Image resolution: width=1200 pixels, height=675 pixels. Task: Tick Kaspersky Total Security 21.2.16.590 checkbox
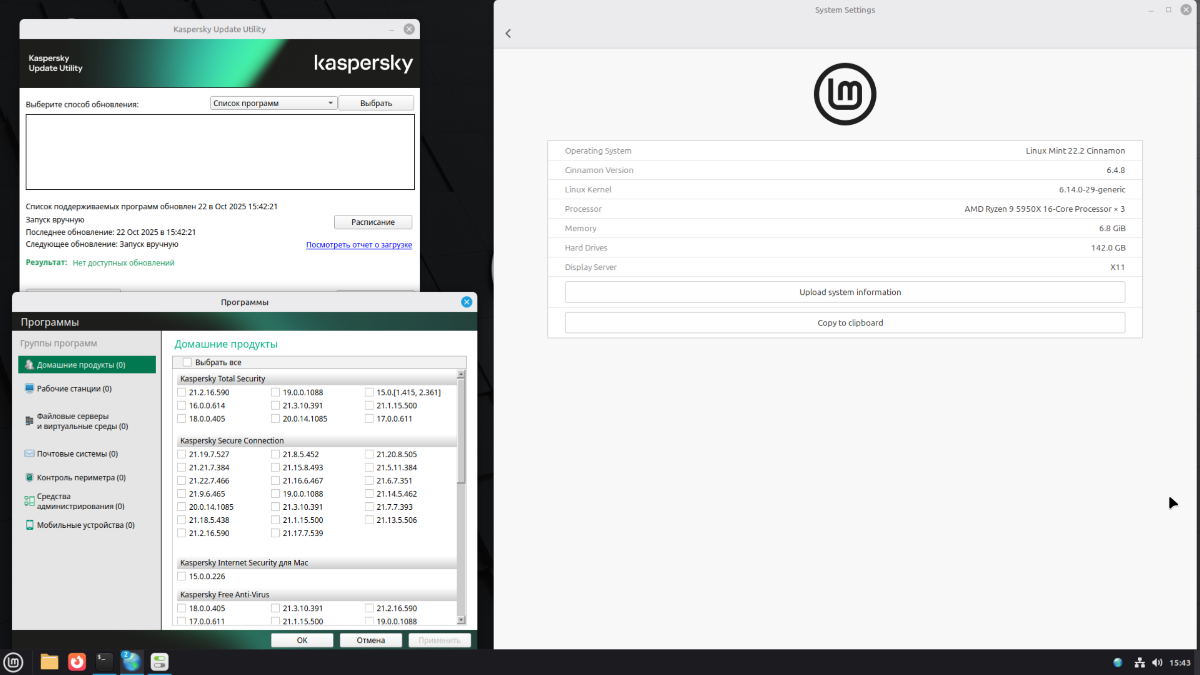pos(182,393)
